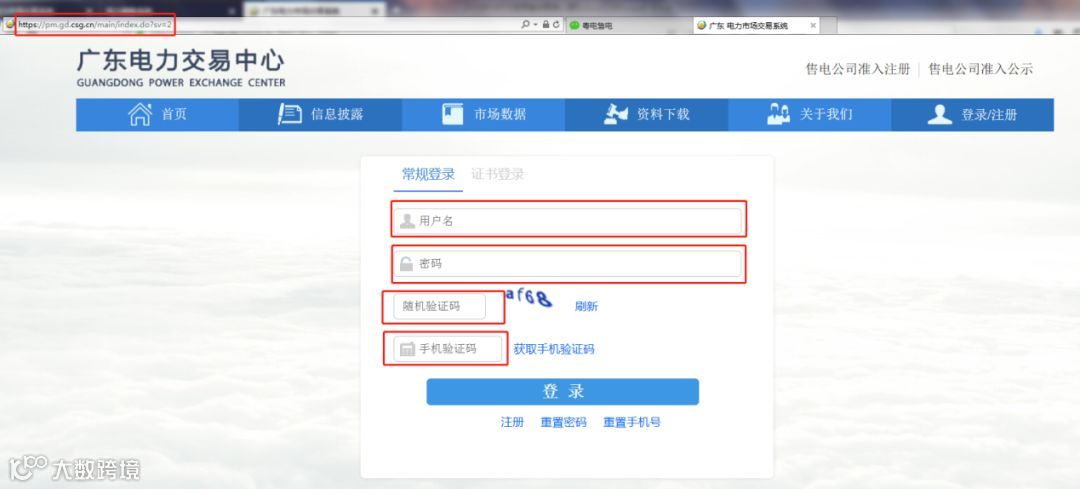Switch to 证书登录 tab

pos(498,174)
